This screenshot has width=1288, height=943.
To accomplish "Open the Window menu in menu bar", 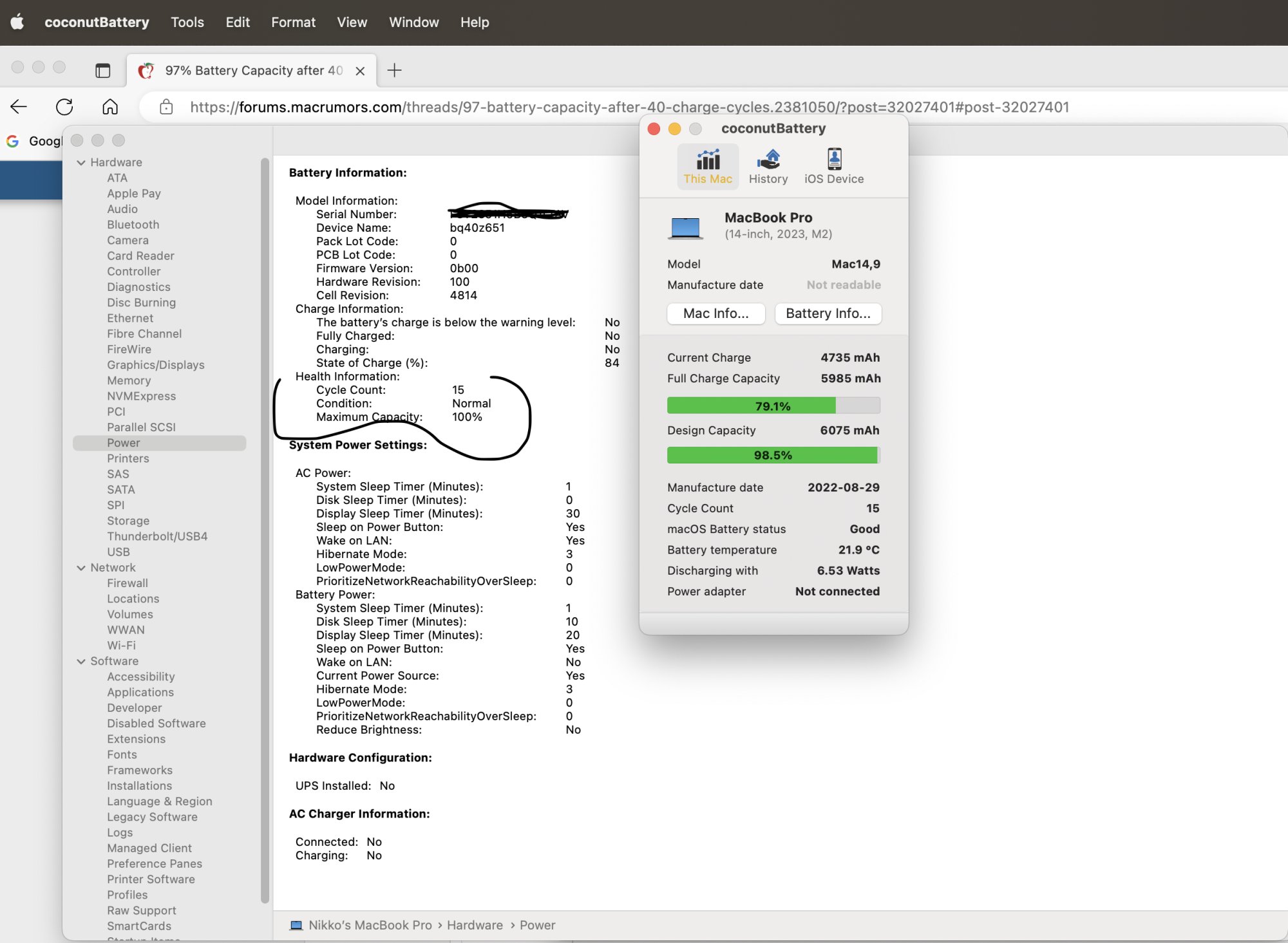I will click(413, 22).
